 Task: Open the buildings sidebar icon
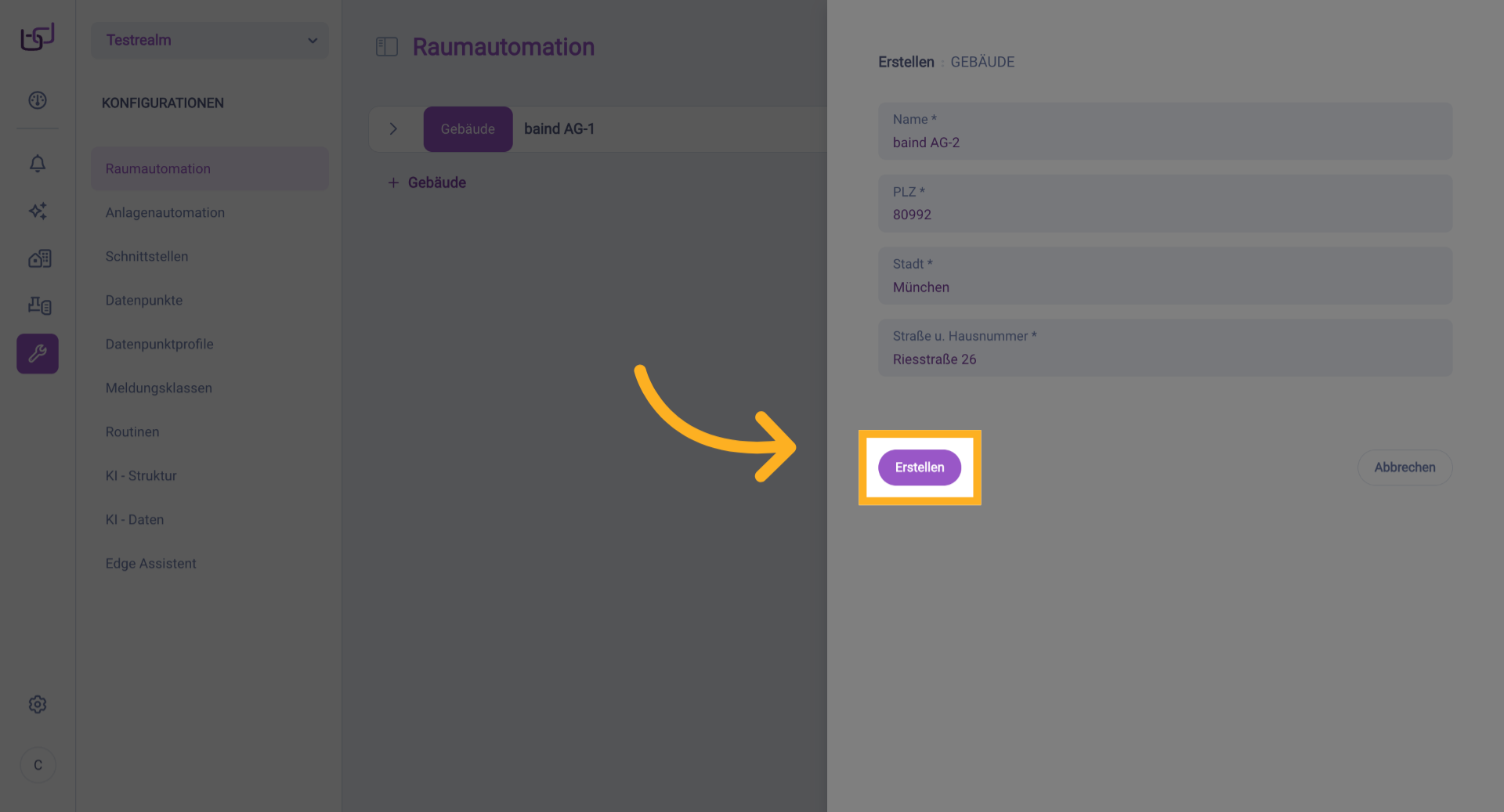39,258
